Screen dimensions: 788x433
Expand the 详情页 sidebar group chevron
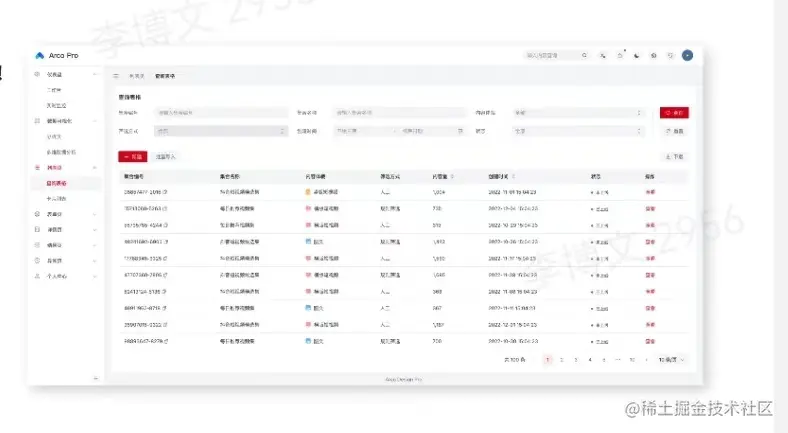[x=95, y=230]
